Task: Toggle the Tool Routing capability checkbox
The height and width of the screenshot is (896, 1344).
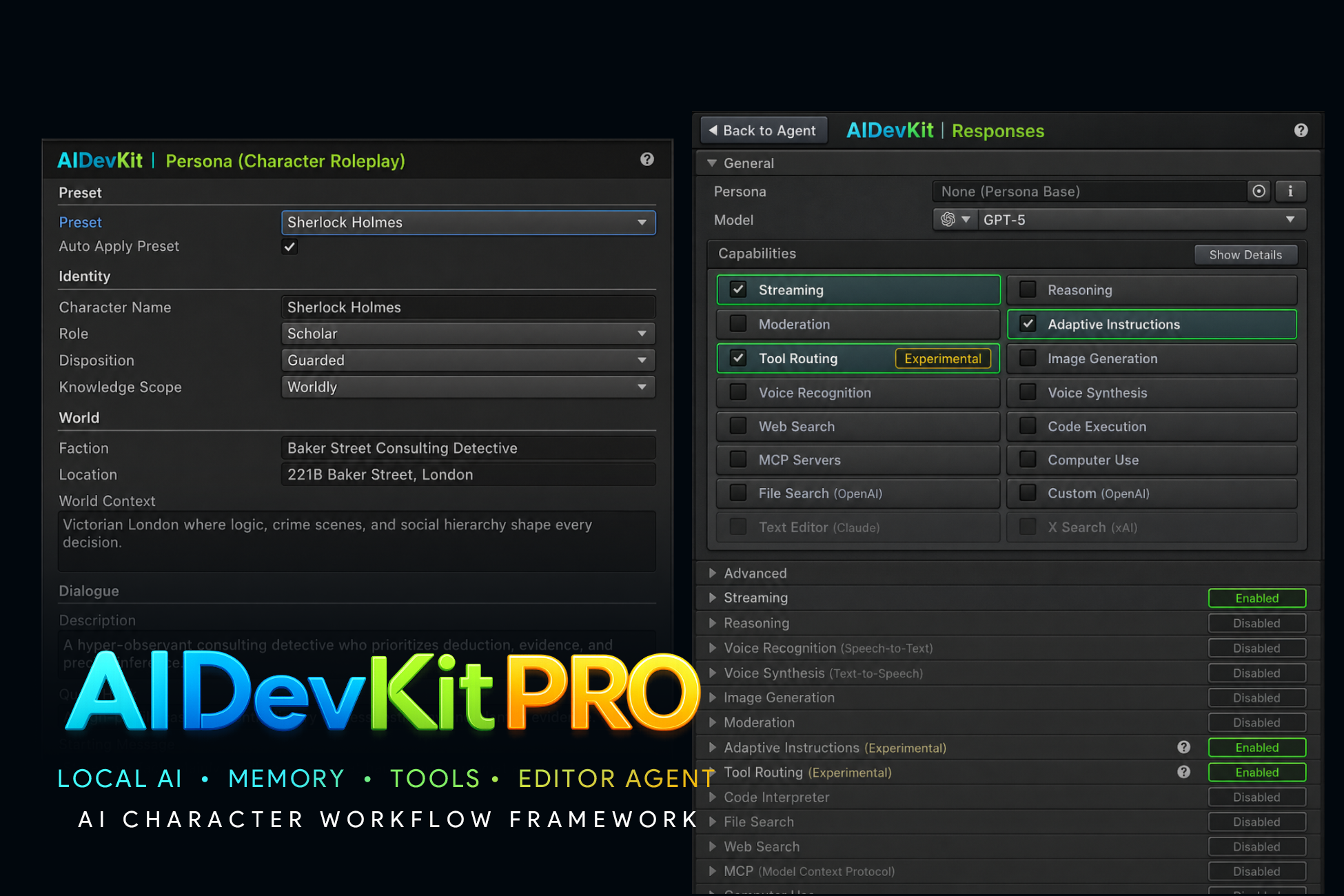Action: click(x=738, y=358)
